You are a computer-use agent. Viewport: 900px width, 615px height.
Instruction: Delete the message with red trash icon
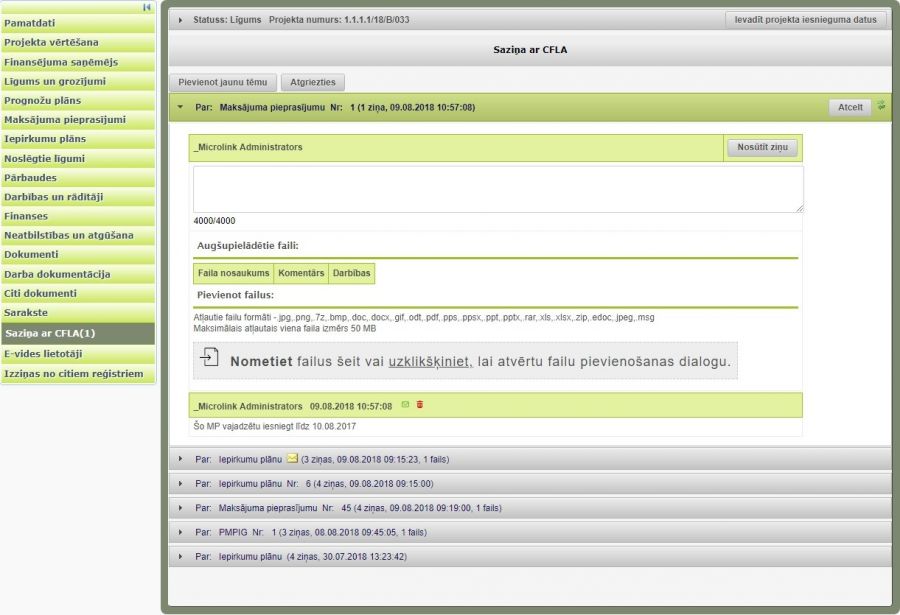coord(420,405)
